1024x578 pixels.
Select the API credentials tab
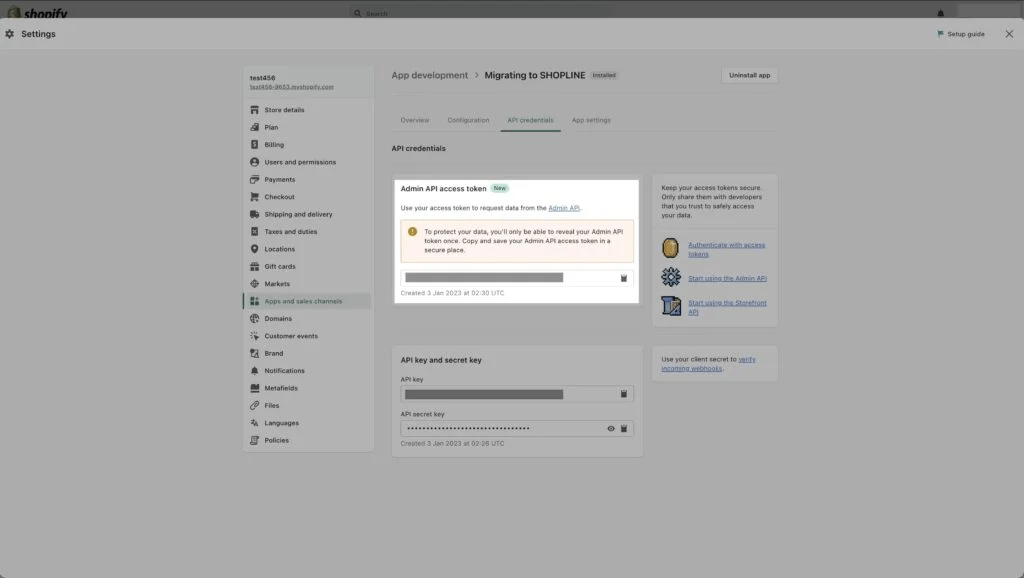[530, 120]
